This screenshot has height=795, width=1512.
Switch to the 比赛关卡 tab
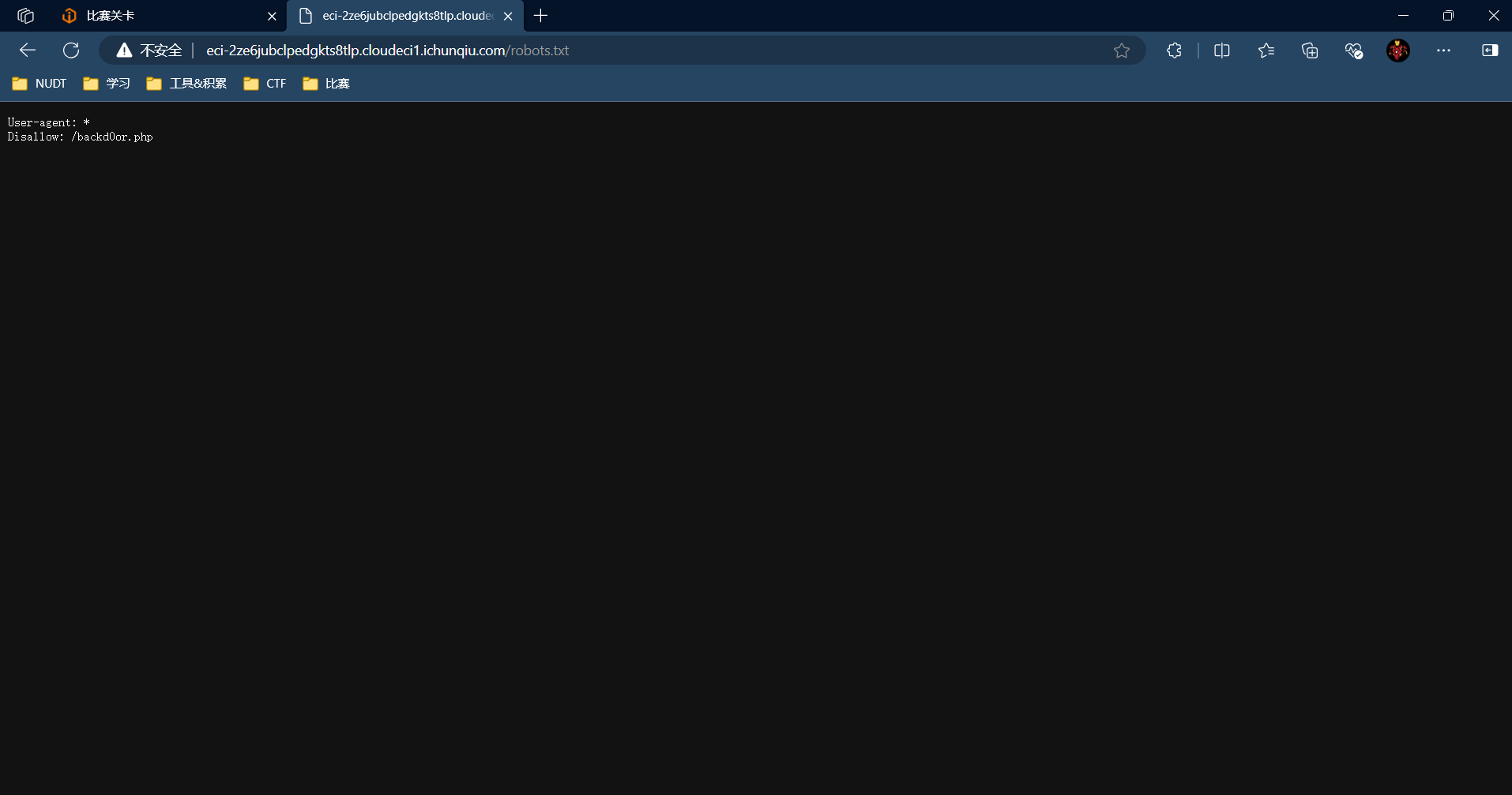tap(158, 16)
